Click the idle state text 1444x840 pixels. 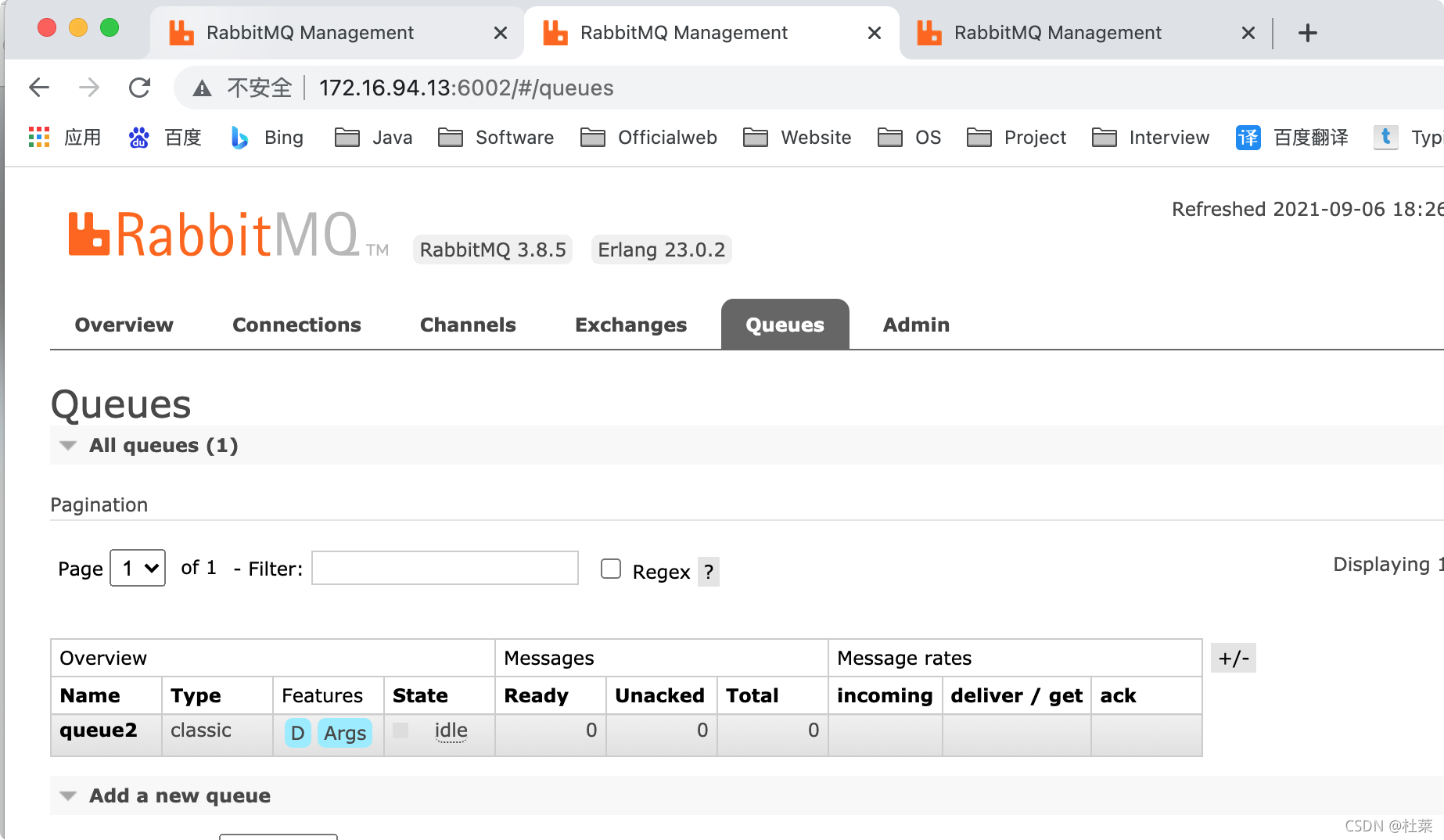451,731
